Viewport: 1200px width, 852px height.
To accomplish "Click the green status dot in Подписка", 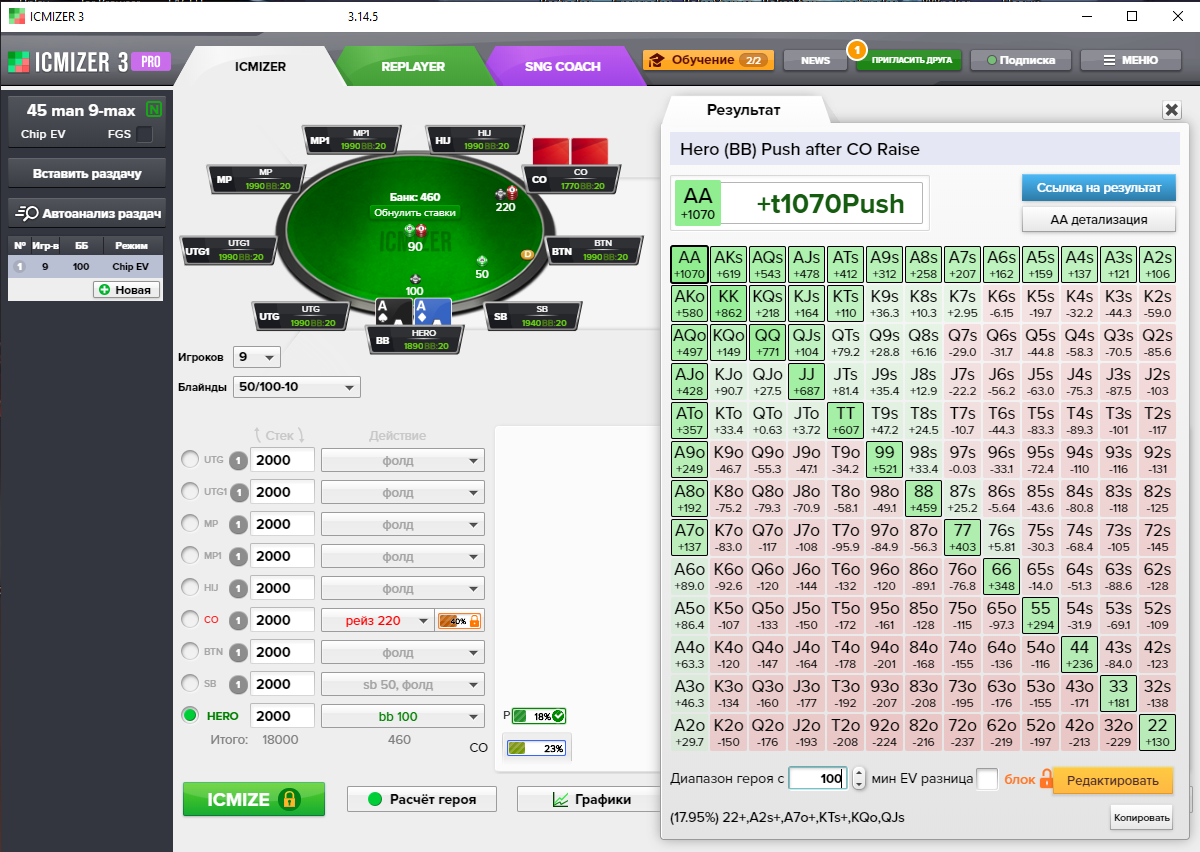I will pos(992,60).
